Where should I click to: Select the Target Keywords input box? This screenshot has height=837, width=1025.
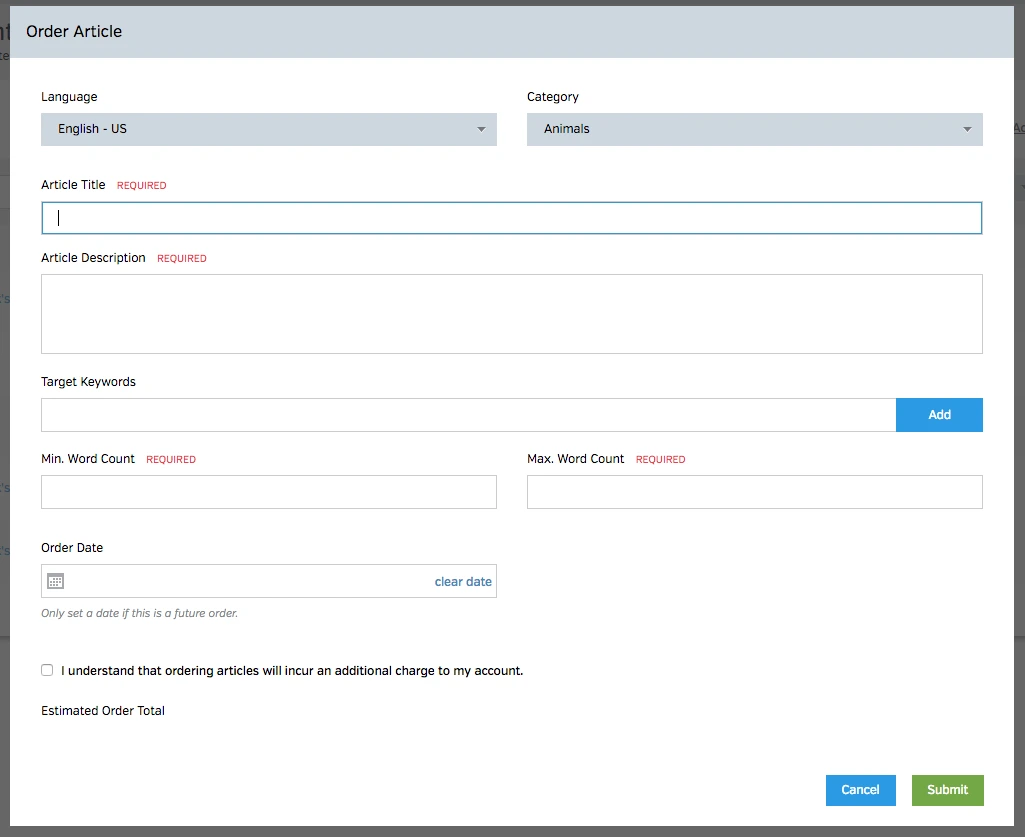(x=468, y=415)
